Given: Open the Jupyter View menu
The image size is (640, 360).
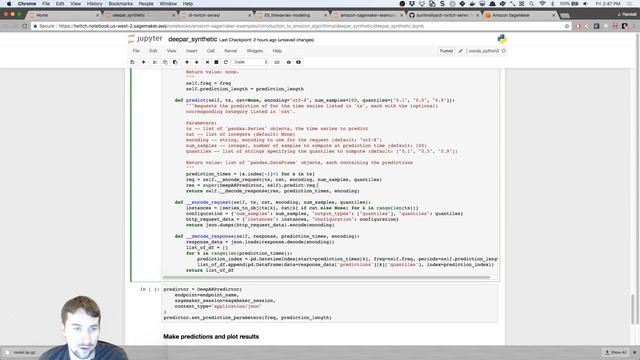Looking at the screenshot, I should (171, 51).
